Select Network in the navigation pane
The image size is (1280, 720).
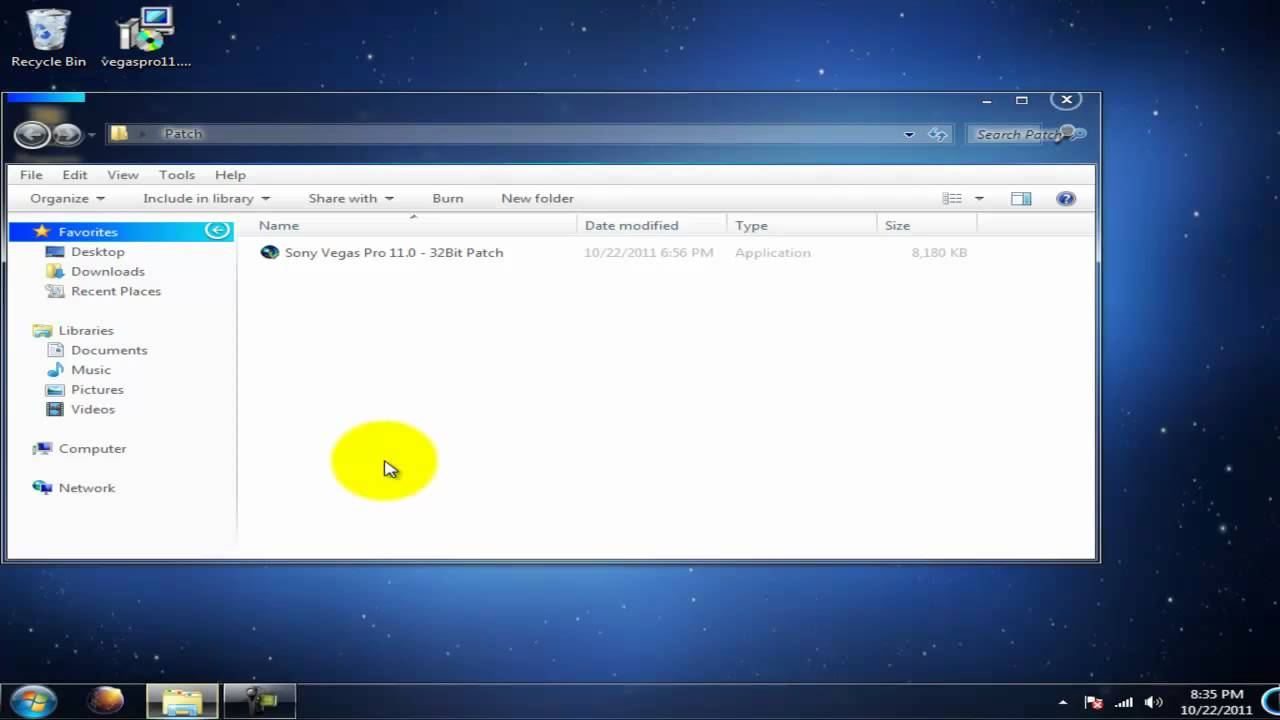pyautogui.click(x=87, y=488)
